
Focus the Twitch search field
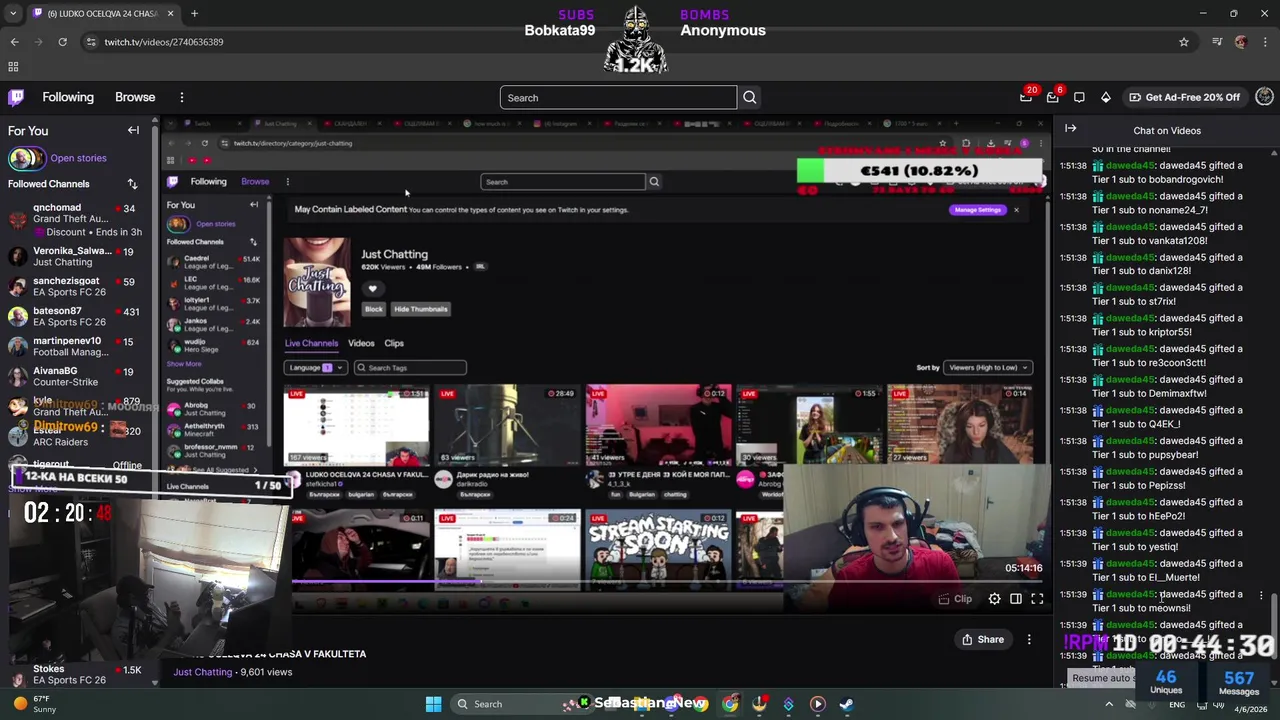[618, 98]
